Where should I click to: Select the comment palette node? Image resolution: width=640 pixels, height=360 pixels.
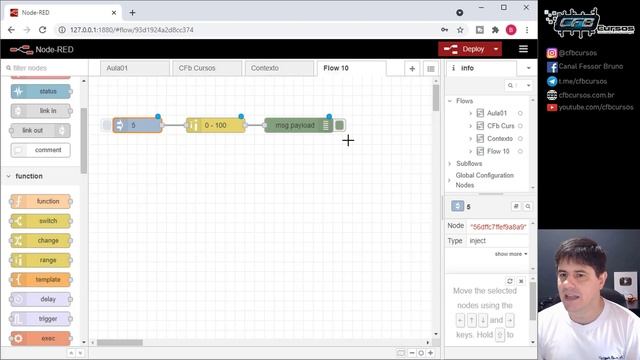point(40,150)
